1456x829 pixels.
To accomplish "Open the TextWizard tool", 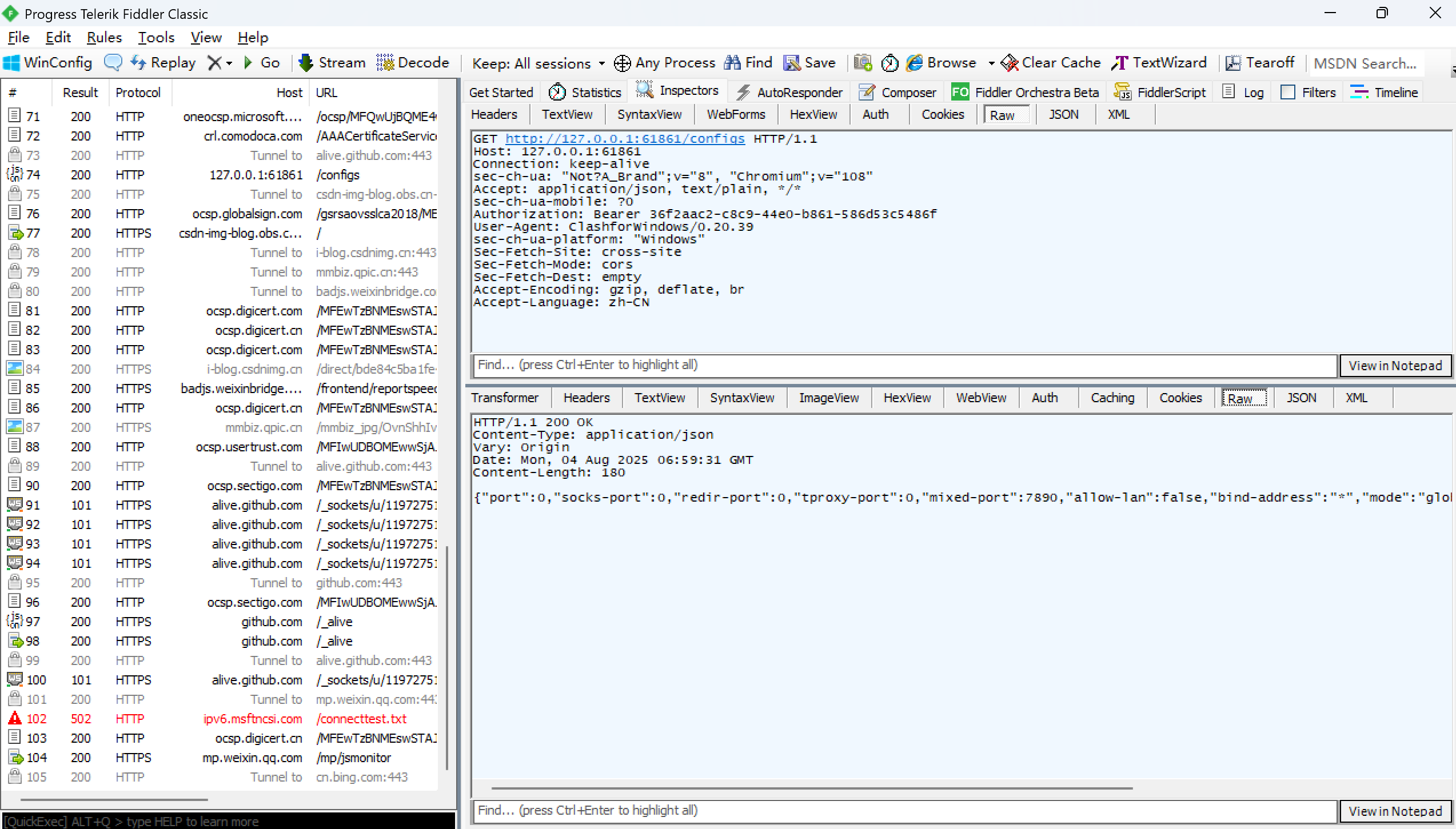I will coord(1159,63).
